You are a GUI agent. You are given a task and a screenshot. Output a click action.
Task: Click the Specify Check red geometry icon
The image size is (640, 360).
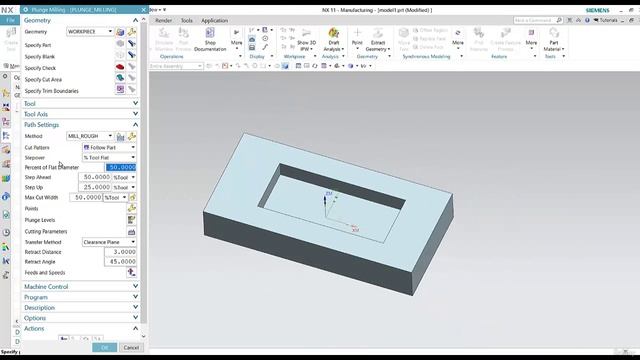tap(120, 67)
